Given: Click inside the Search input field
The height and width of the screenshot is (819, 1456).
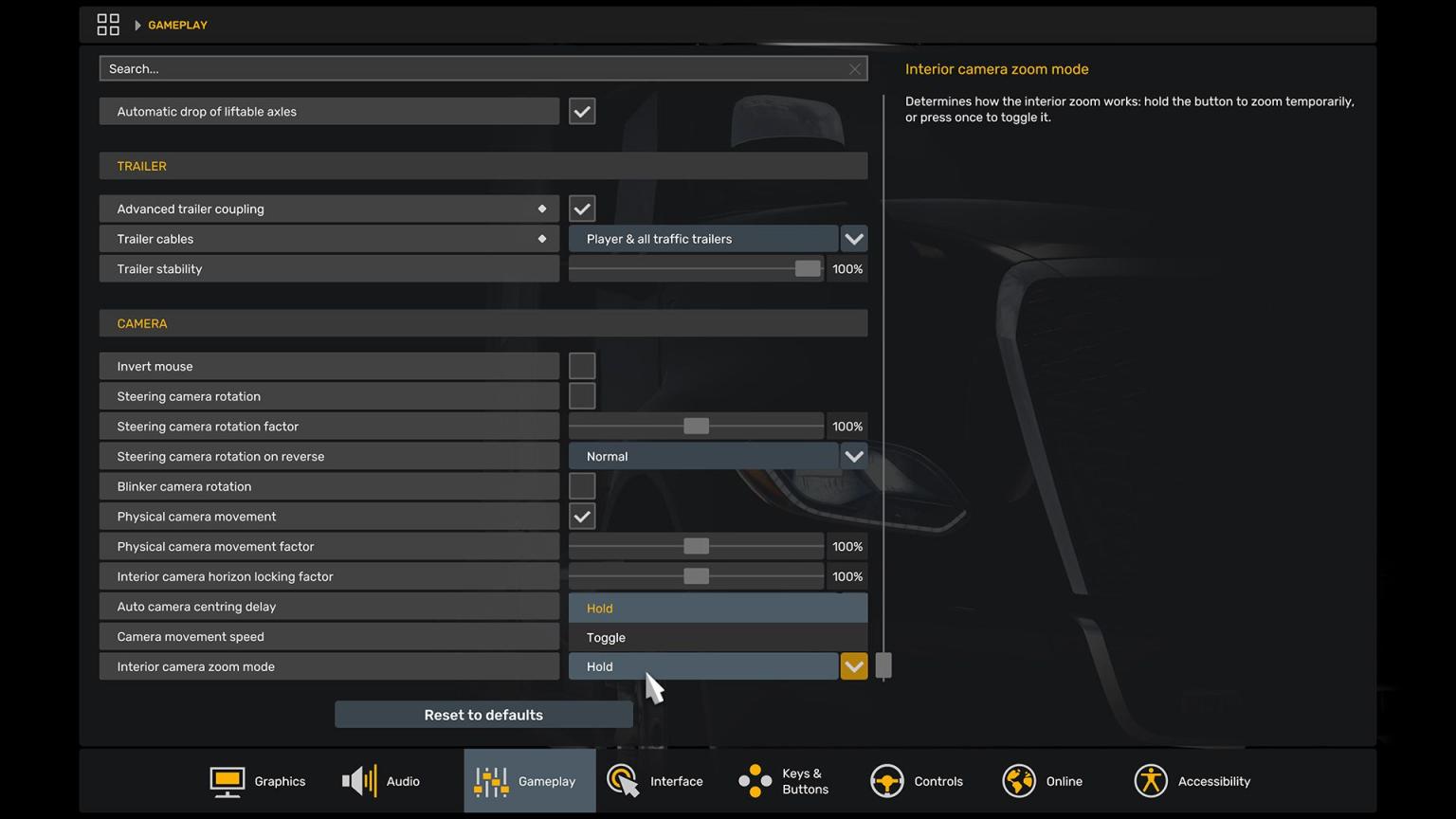Looking at the screenshot, I should pos(474,69).
